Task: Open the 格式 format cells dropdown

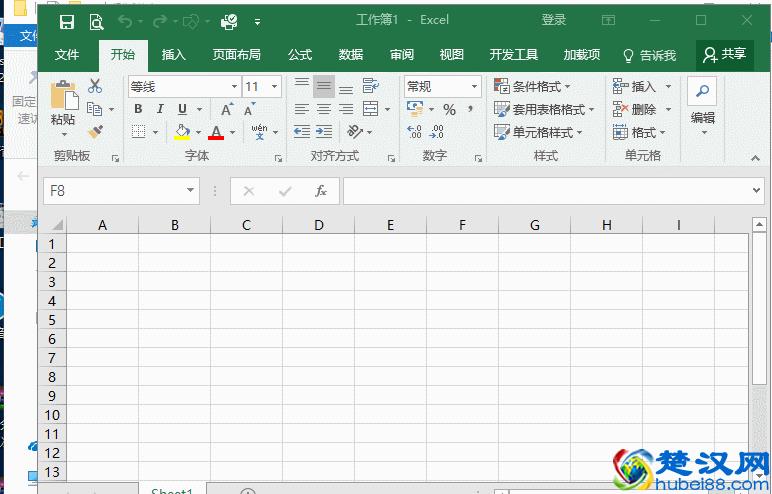Action: 640,132
